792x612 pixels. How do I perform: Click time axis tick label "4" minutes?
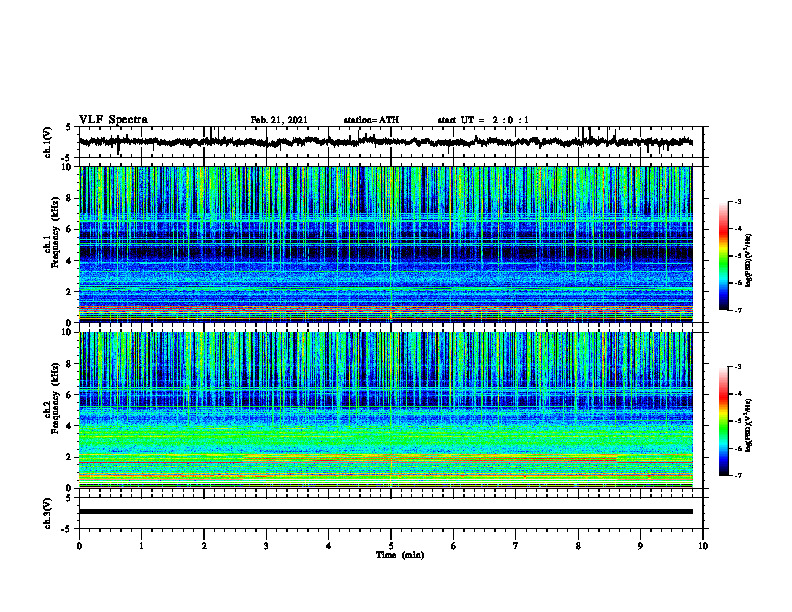(329, 546)
